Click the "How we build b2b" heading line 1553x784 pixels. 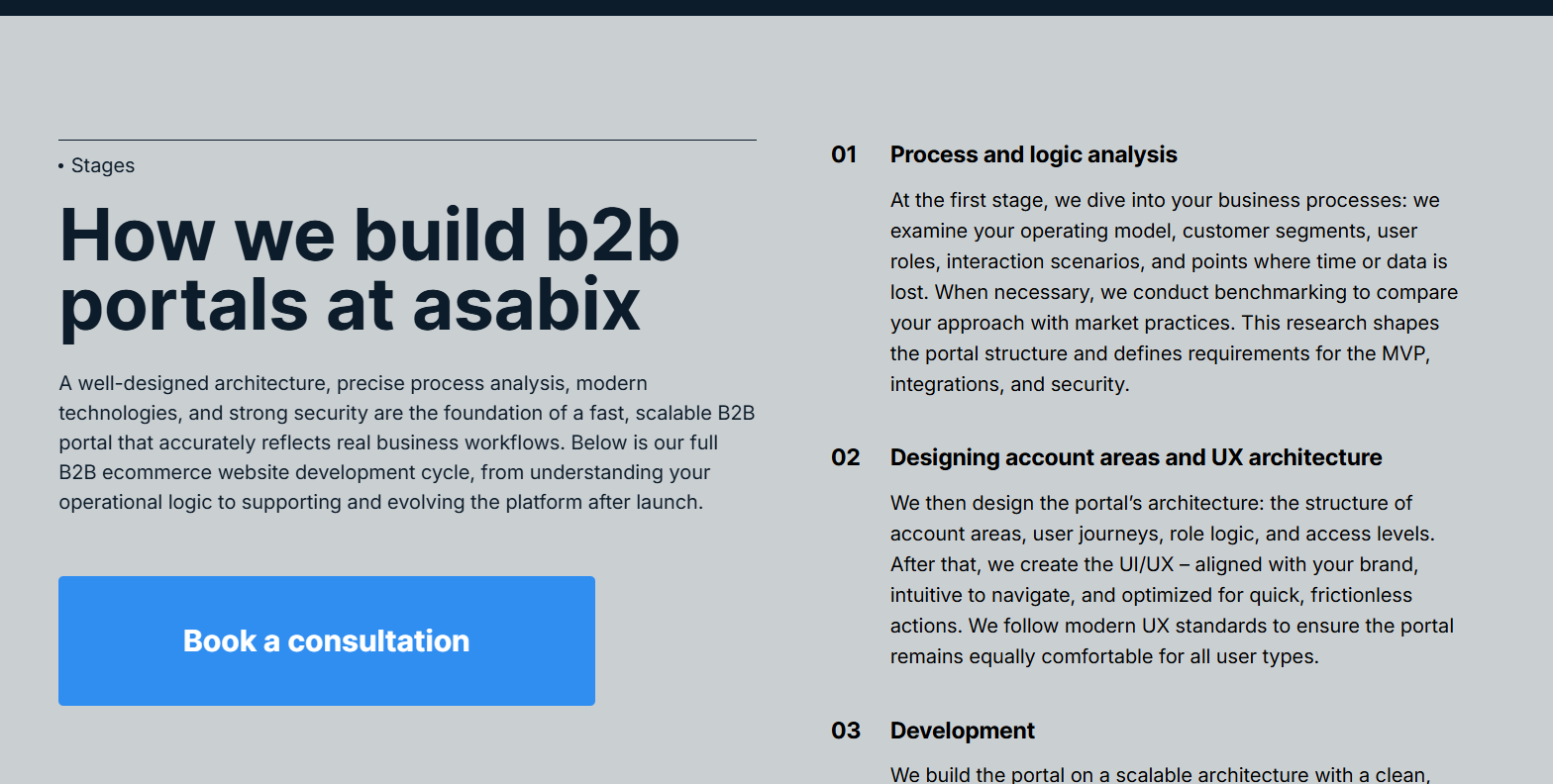pos(369,236)
